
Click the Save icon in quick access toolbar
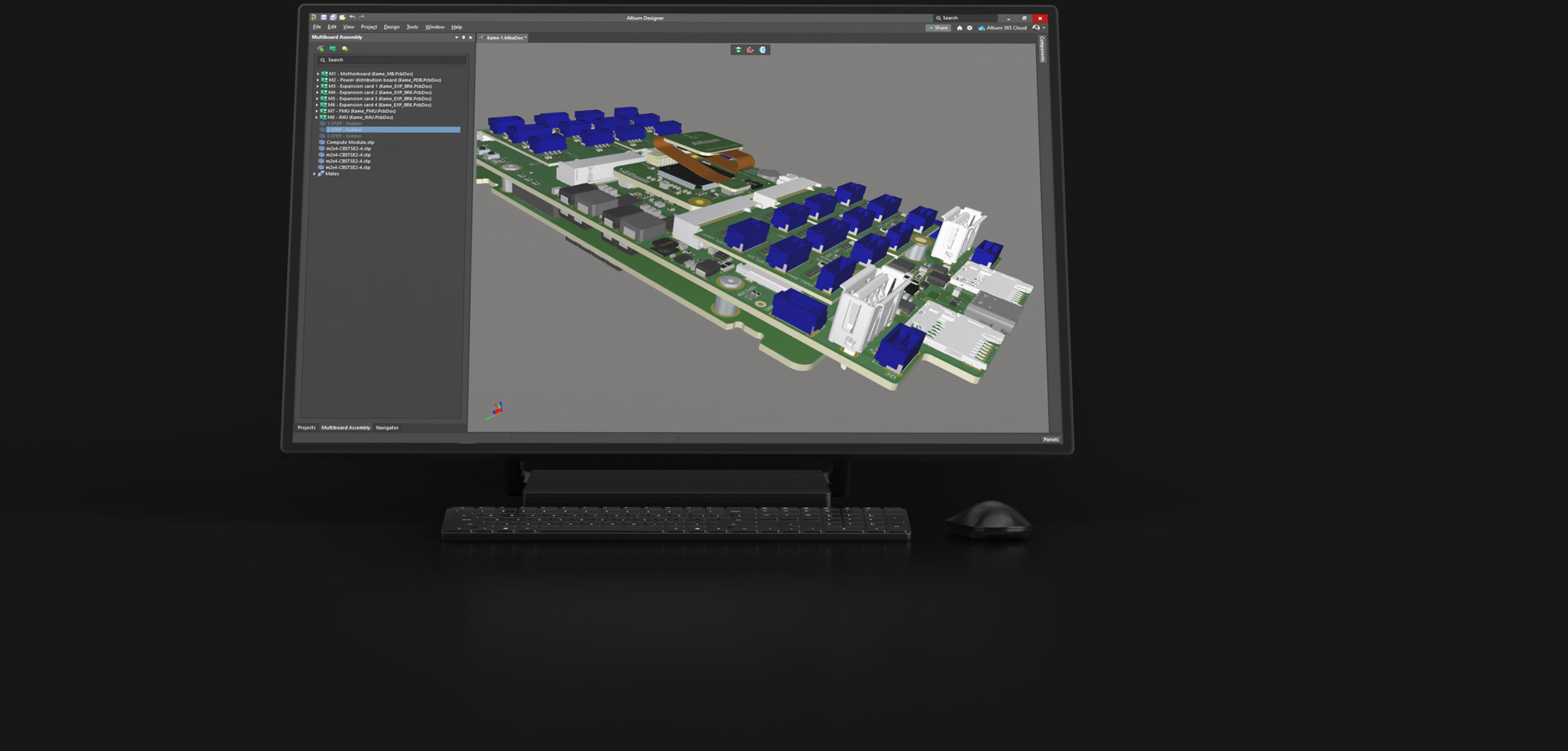324,18
